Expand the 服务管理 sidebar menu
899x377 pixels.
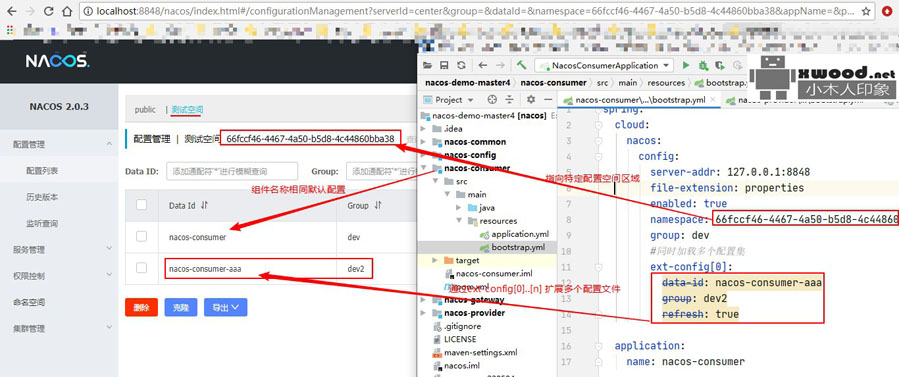coord(109,249)
